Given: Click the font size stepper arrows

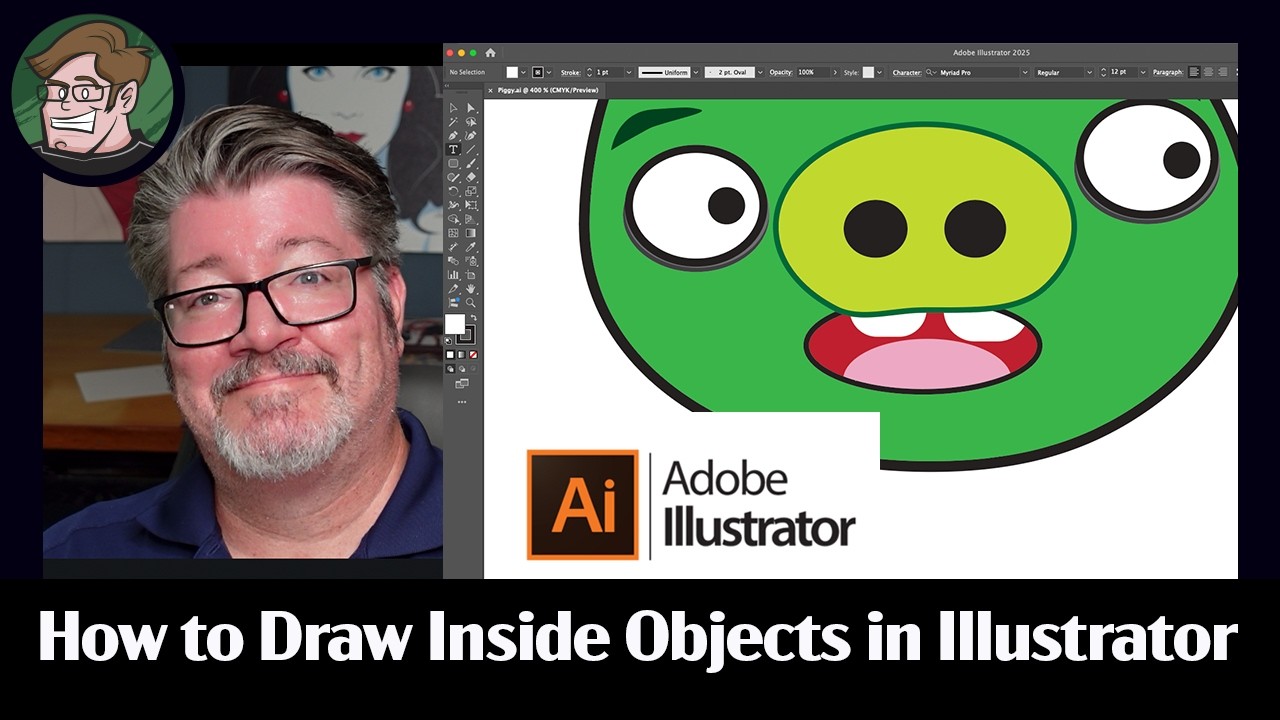Looking at the screenshot, I should 1103,72.
